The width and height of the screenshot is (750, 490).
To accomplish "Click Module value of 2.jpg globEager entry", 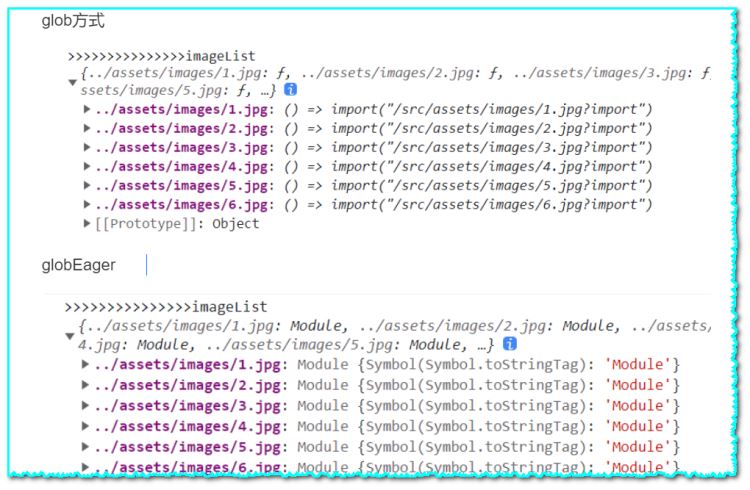I will pos(488,386).
